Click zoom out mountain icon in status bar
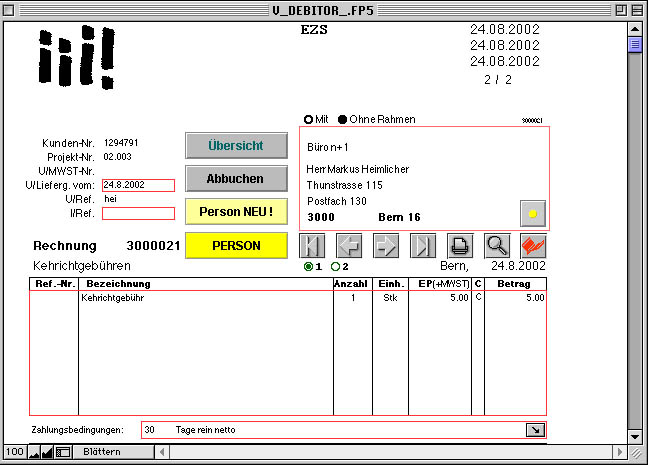The image size is (648, 465). (34, 452)
